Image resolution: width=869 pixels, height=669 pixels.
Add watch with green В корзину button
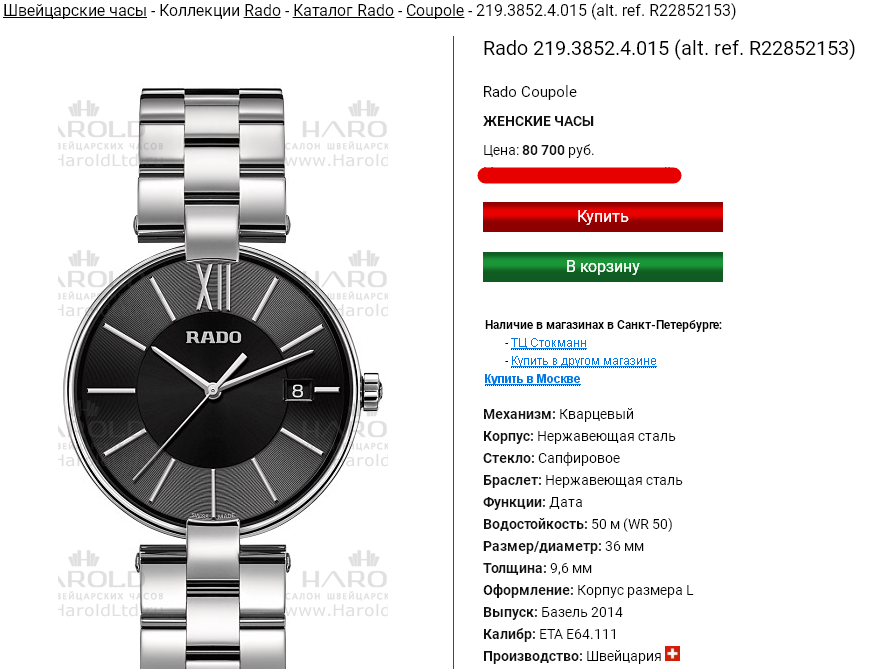(602, 267)
